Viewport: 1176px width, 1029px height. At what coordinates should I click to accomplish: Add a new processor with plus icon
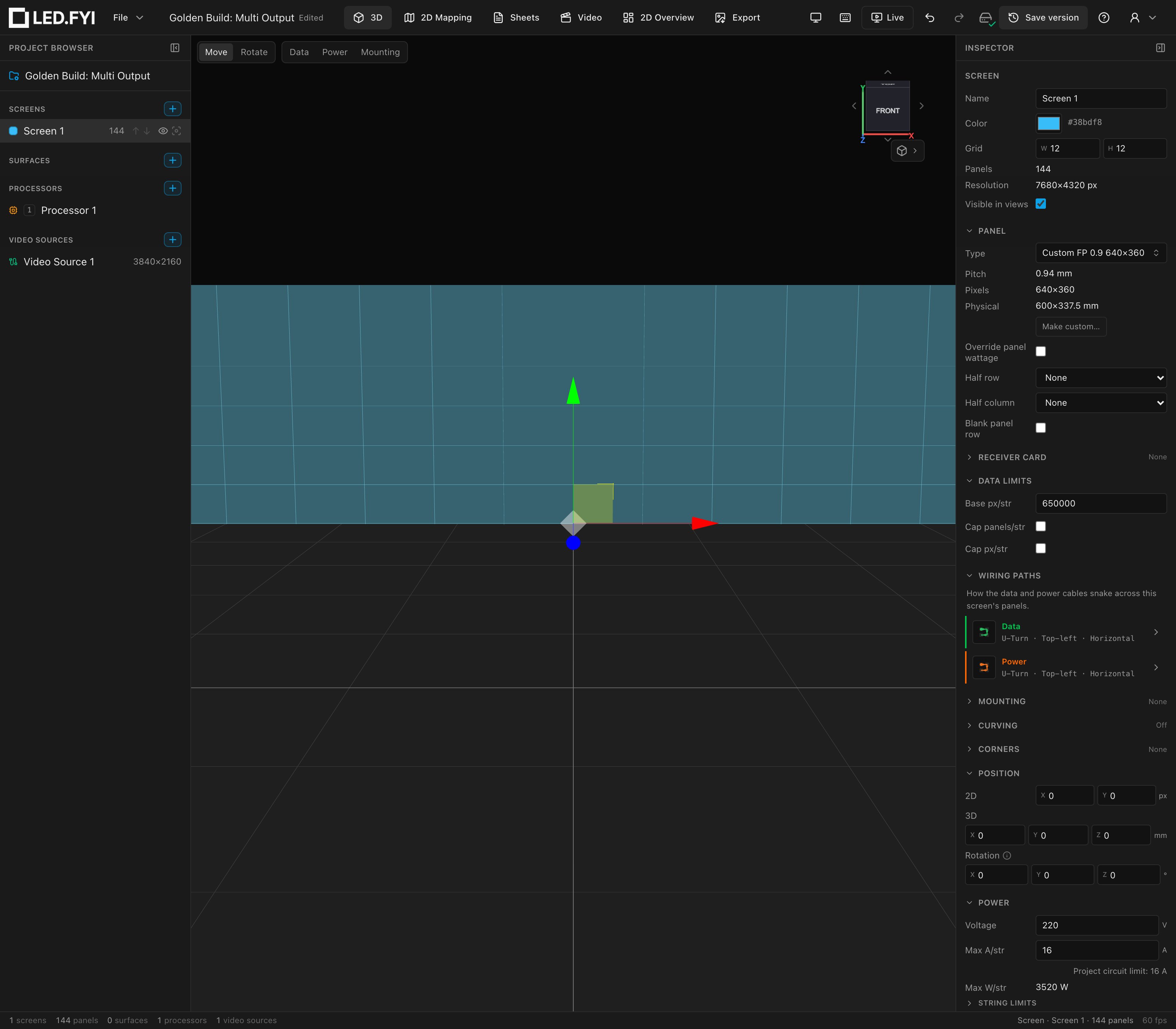pyautogui.click(x=172, y=188)
